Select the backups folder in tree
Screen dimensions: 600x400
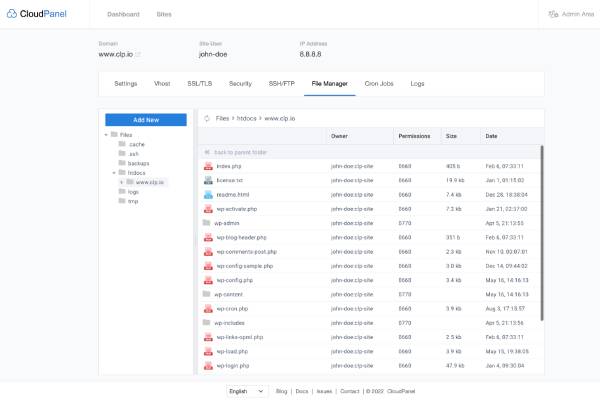138,163
